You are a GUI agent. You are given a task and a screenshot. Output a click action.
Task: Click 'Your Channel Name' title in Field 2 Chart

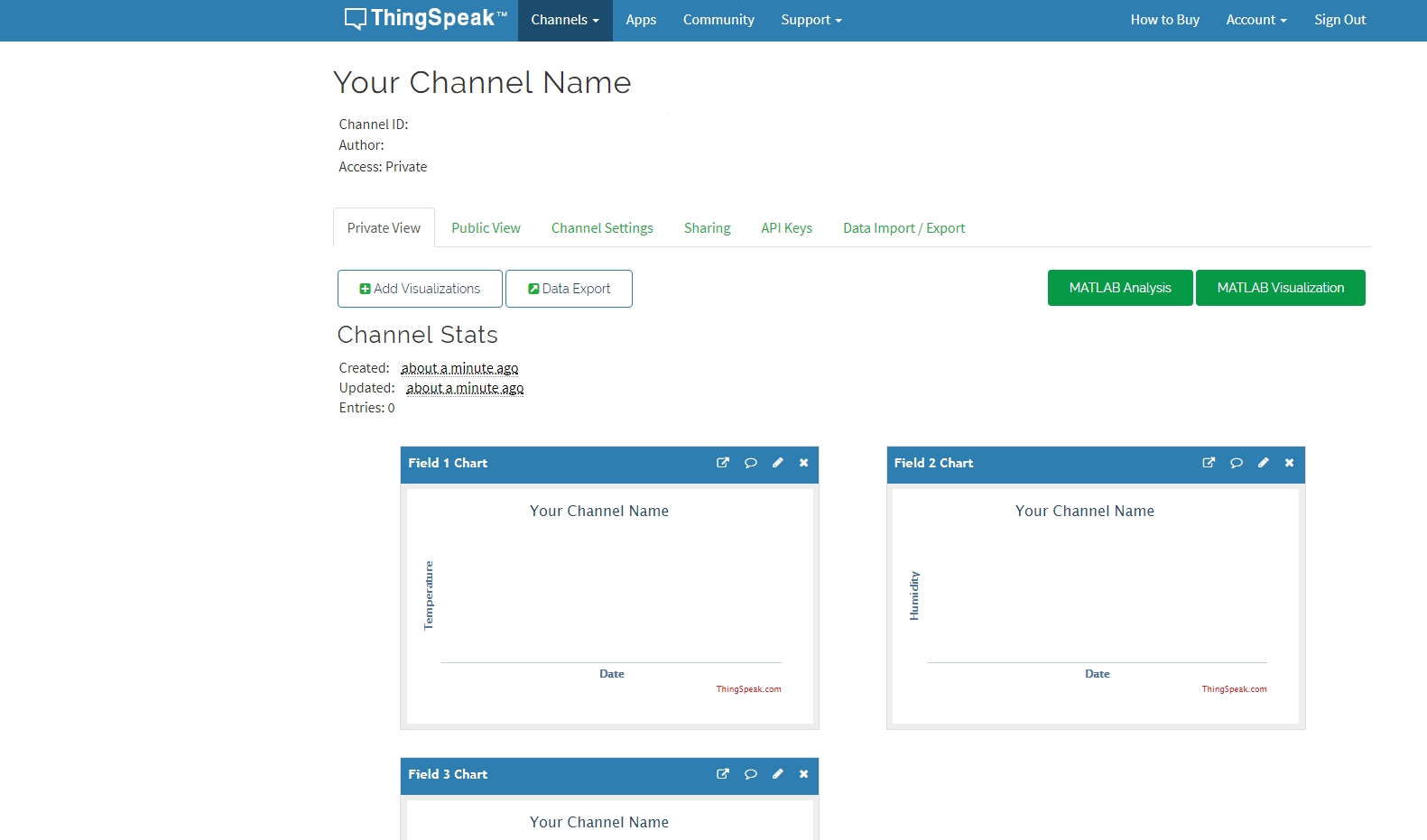(1085, 511)
